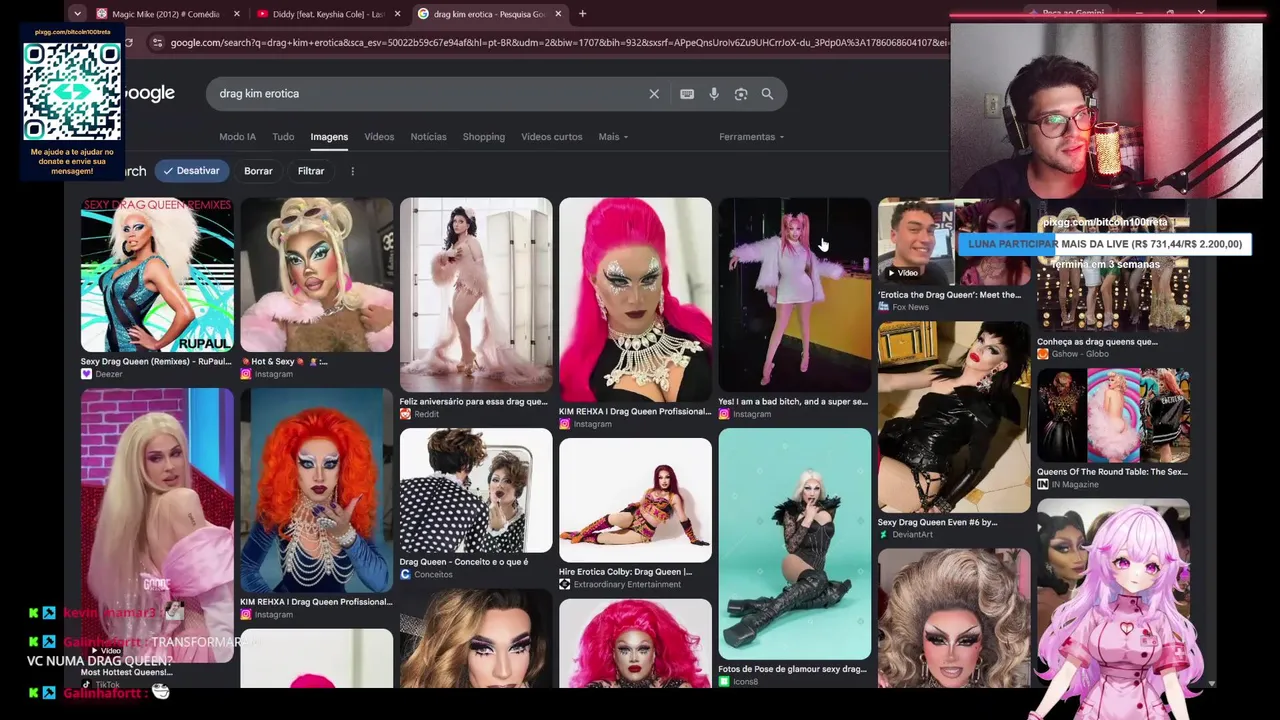This screenshot has height=720, width=1280.
Task: Click the Gshow - Globo source icon
Action: tap(1043, 354)
